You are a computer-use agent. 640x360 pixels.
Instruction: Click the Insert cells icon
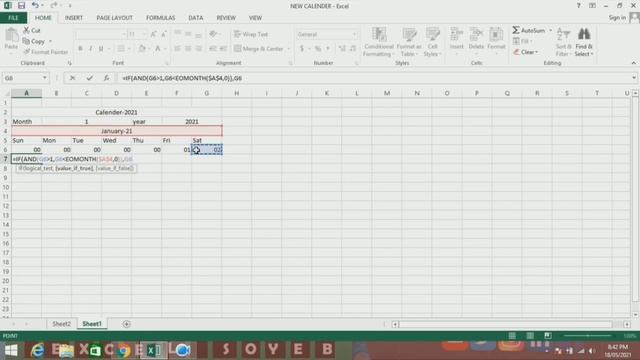tap(456, 35)
